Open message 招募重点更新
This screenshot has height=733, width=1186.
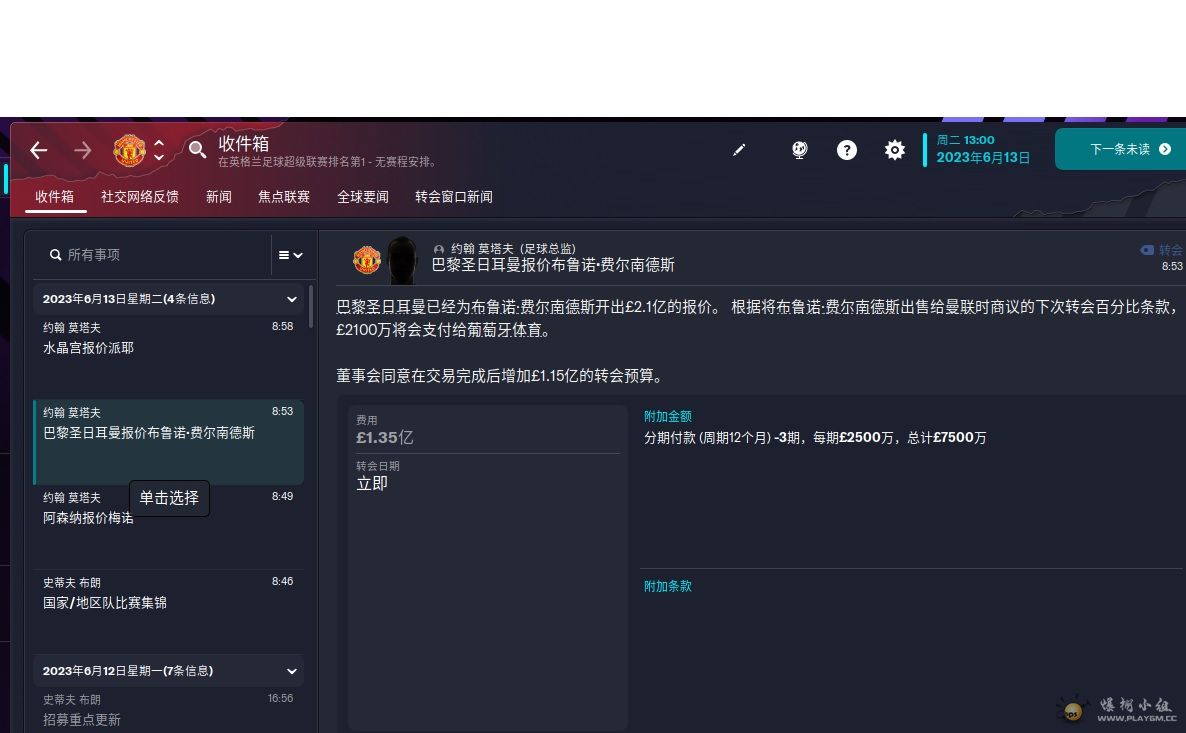[169, 710]
